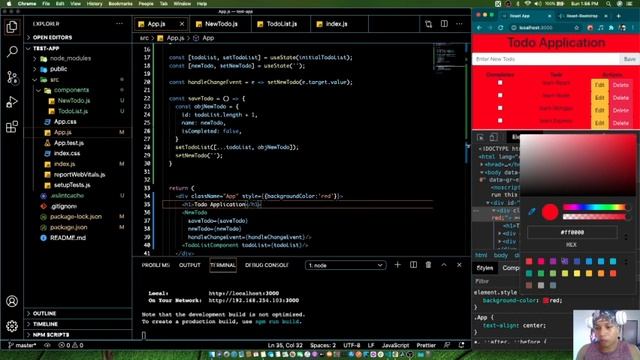Split the terminal panel
640x360 pixels.
413,265
